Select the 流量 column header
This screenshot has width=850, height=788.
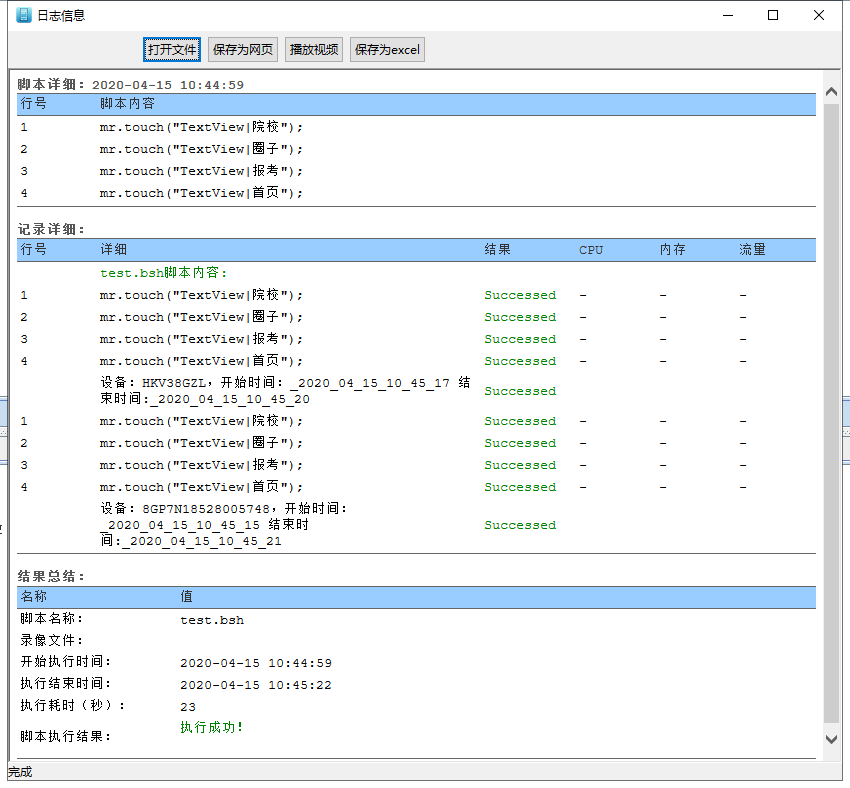[x=752, y=249]
